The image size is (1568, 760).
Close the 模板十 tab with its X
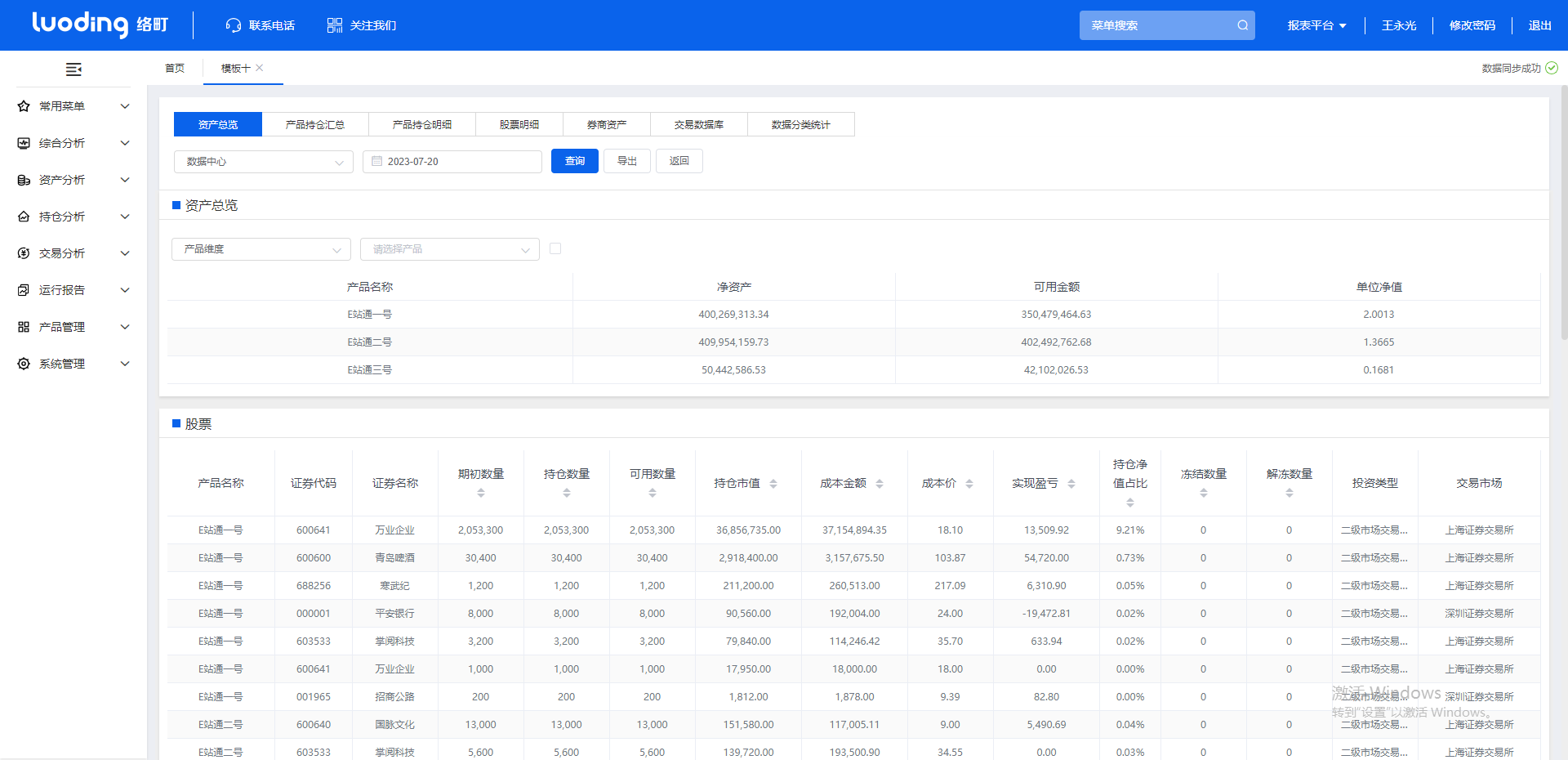point(260,68)
